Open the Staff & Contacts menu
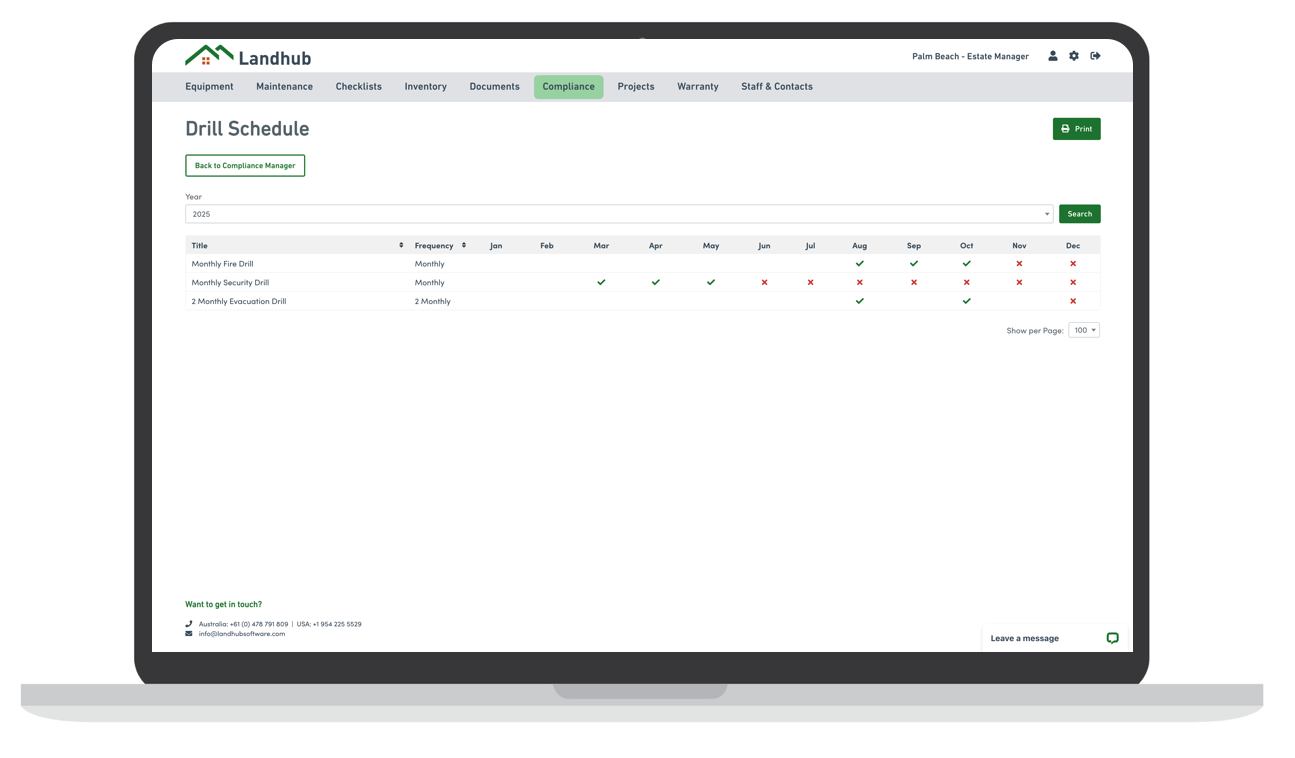The image size is (1295, 758). click(776, 87)
